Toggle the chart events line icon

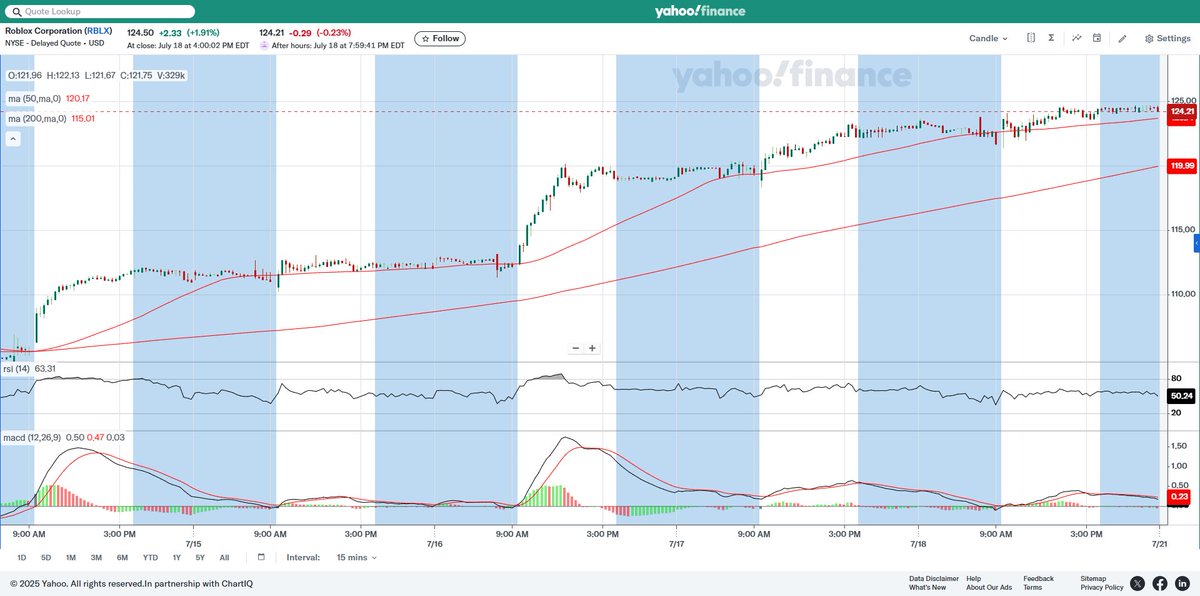(x=1077, y=38)
